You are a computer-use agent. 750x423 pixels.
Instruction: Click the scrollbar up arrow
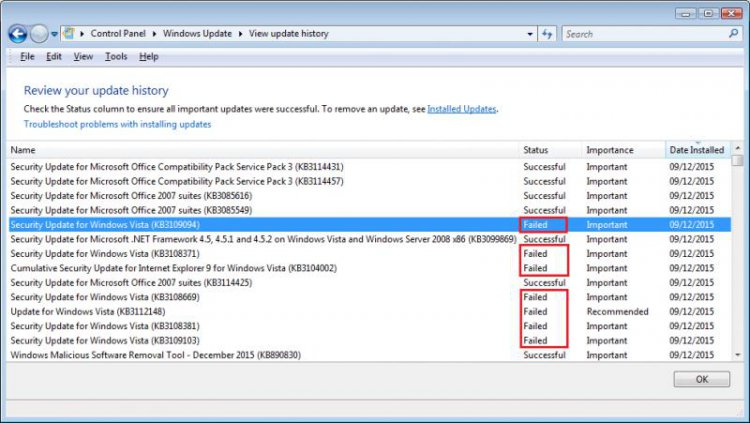point(738,148)
